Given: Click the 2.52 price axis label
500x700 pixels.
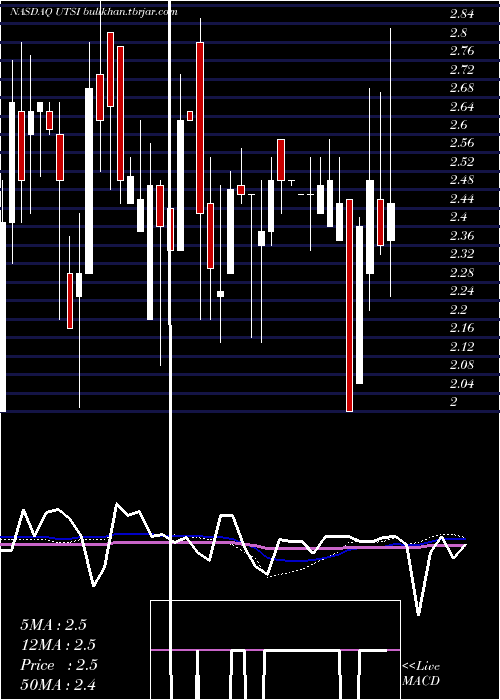Looking at the screenshot, I should coord(462,162).
